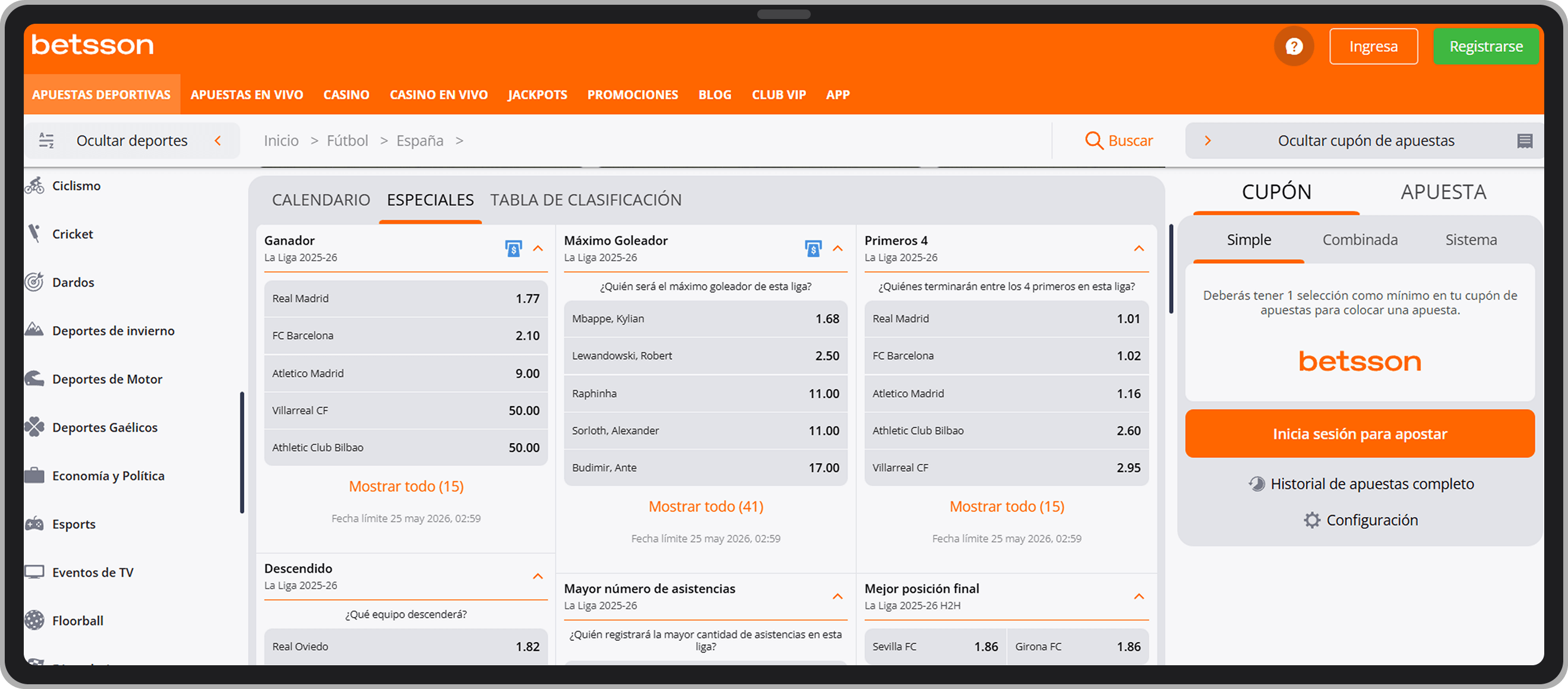Click the Deportes de Motor helmet icon
The width and height of the screenshot is (1568, 689).
pos(34,378)
